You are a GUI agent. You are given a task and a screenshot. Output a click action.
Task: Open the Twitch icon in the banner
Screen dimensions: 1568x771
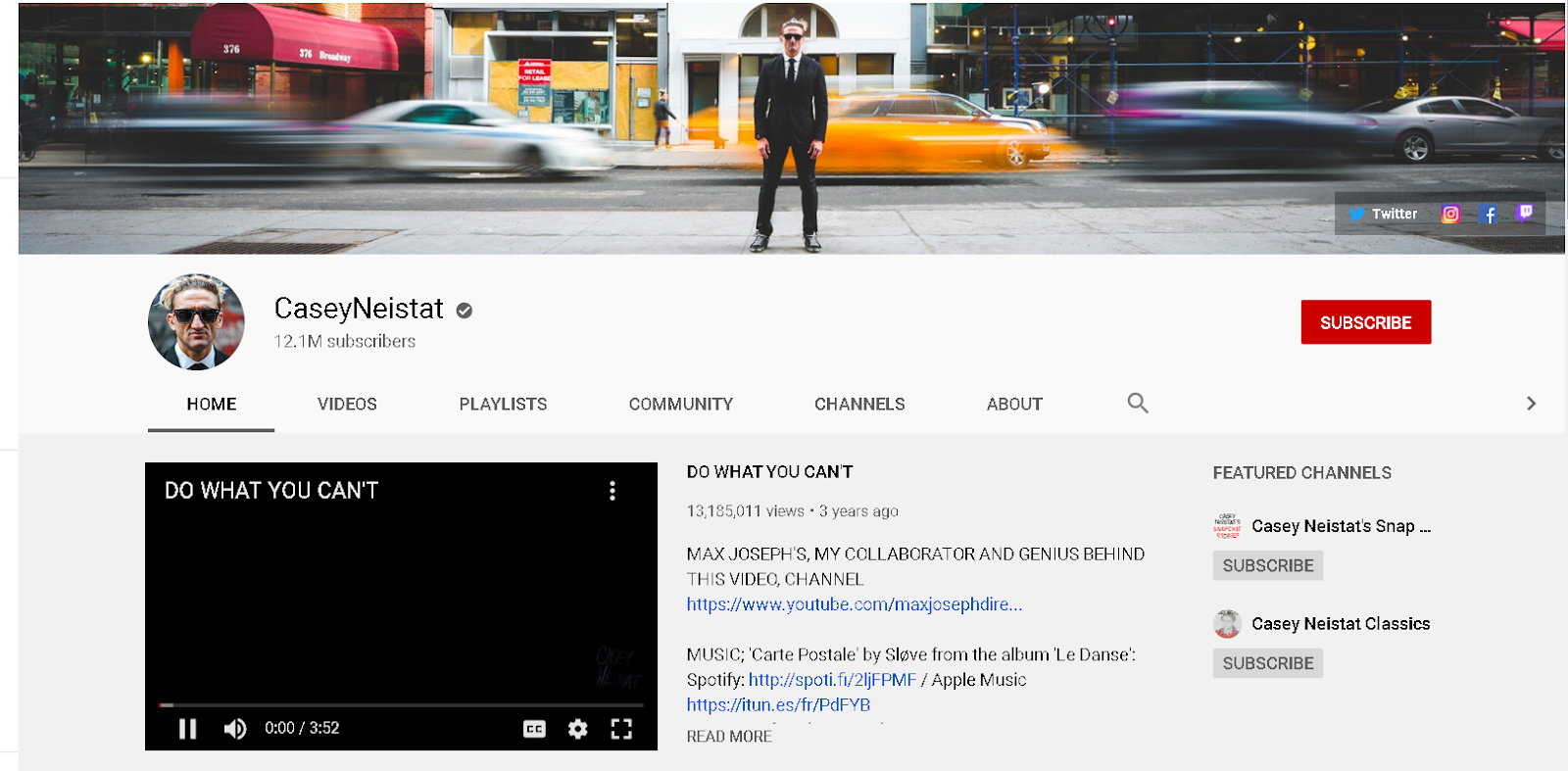1525,213
